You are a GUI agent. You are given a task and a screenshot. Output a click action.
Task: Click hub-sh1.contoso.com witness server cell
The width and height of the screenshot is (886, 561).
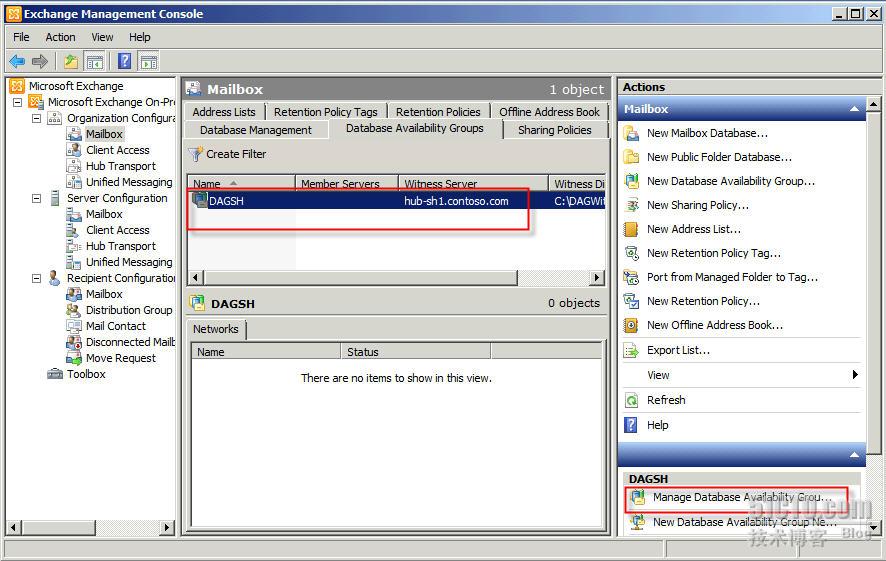[456, 201]
